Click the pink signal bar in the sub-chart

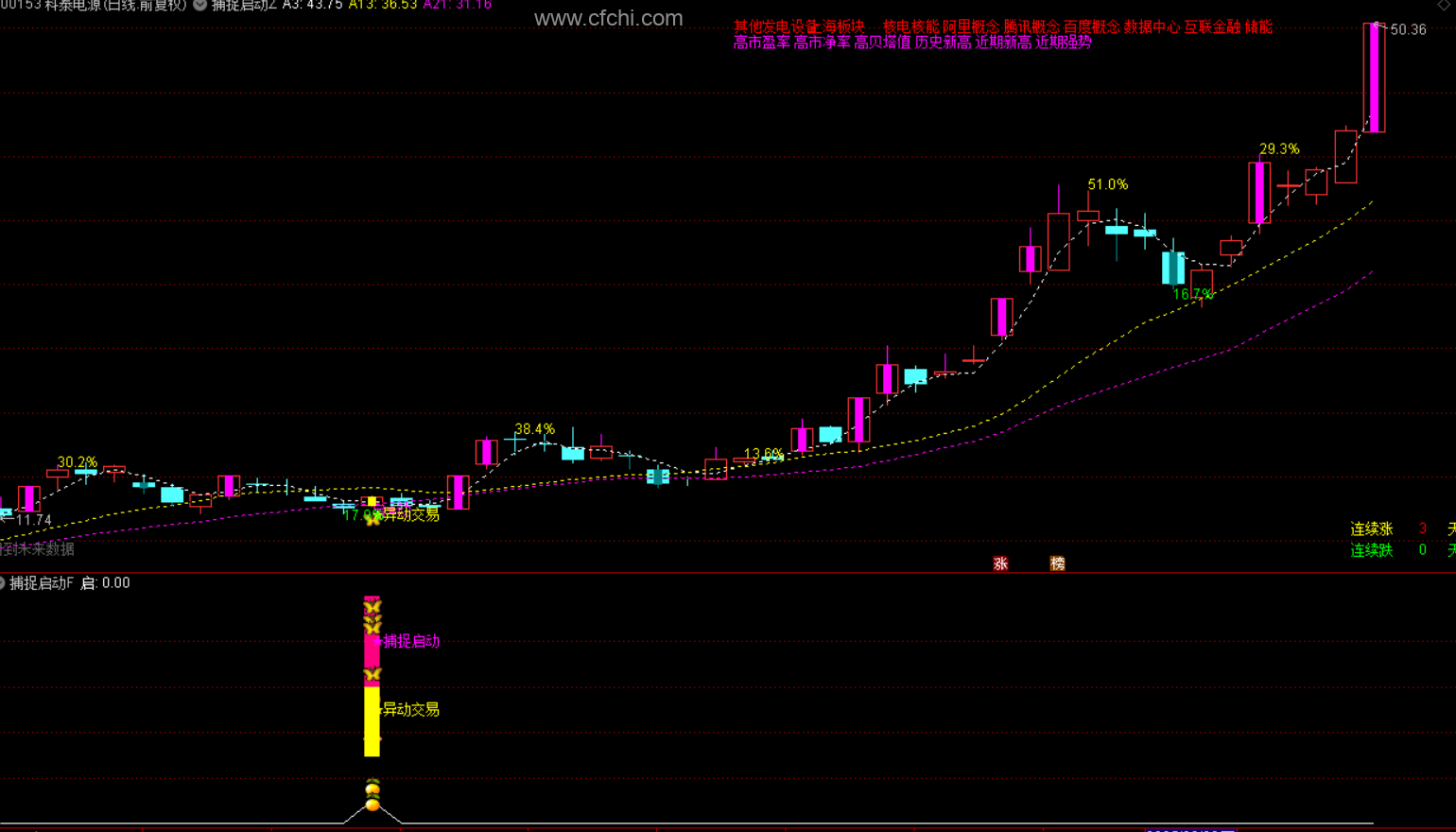tap(373, 641)
